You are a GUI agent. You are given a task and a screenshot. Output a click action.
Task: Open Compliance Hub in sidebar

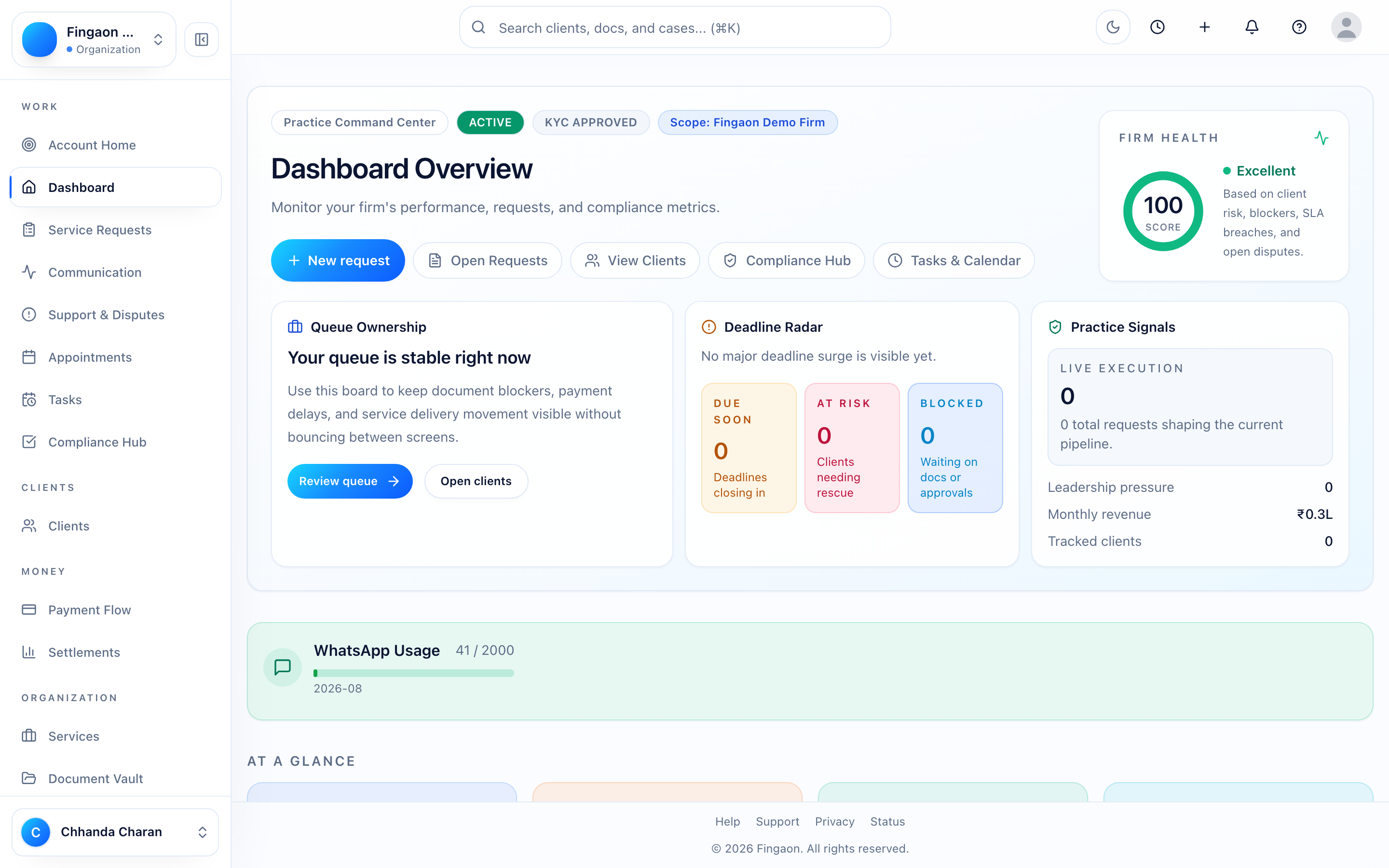point(115,442)
